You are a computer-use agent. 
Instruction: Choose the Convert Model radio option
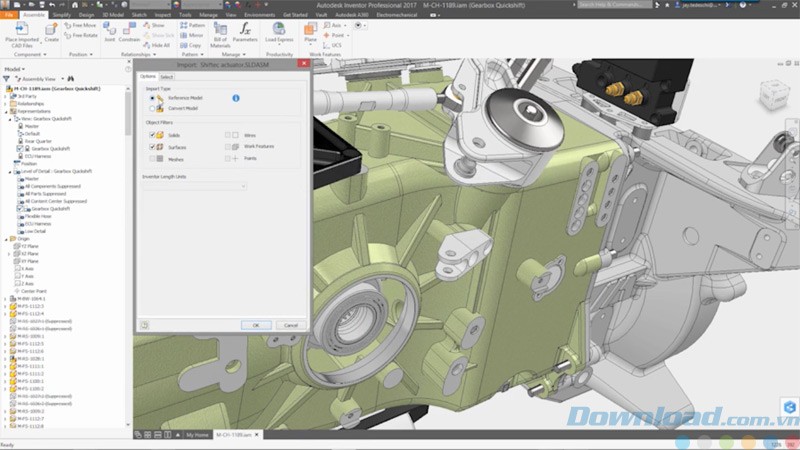click(x=152, y=108)
